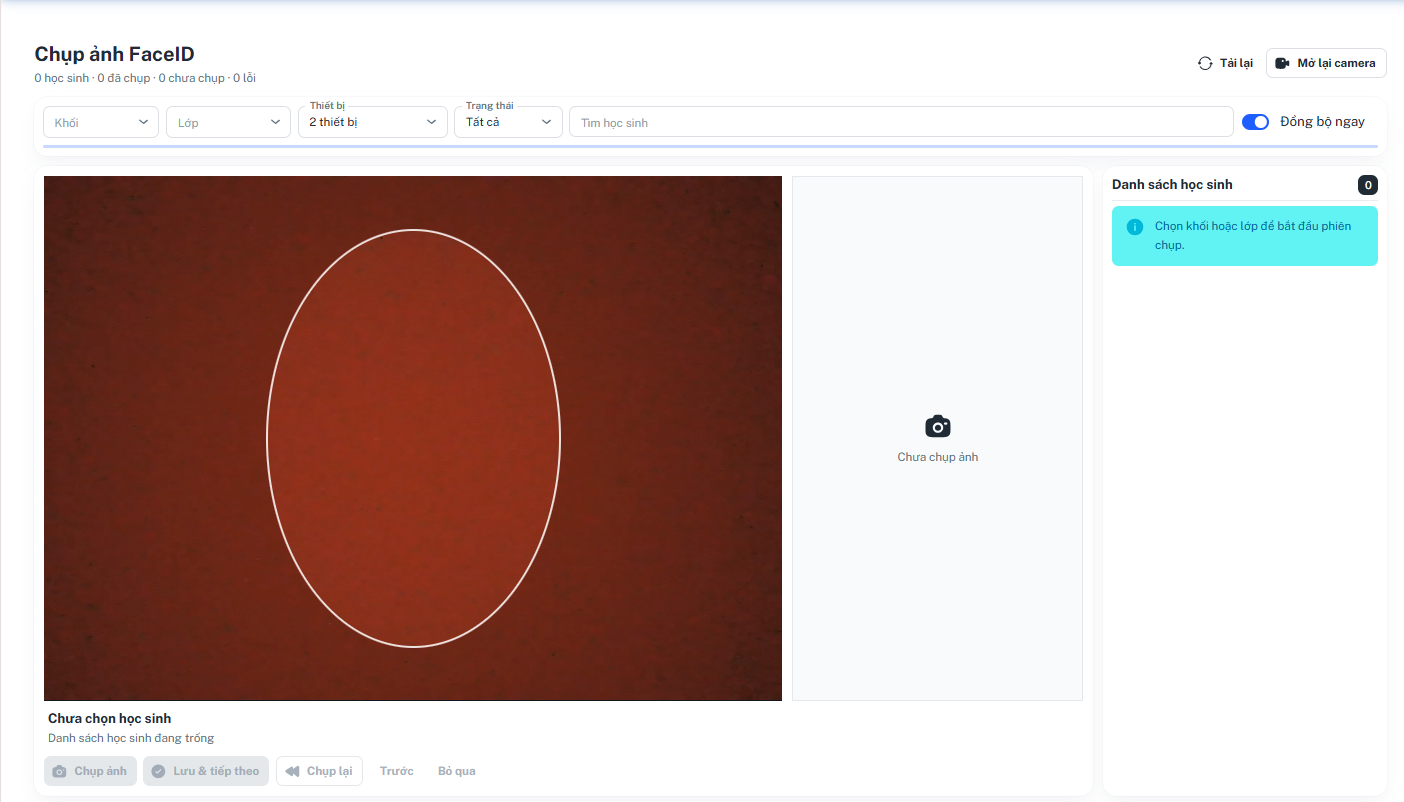Screen dimensions: 1404x802
Task: Toggle the Đồng bộ ngay switch
Action: click(x=1255, y=122)
